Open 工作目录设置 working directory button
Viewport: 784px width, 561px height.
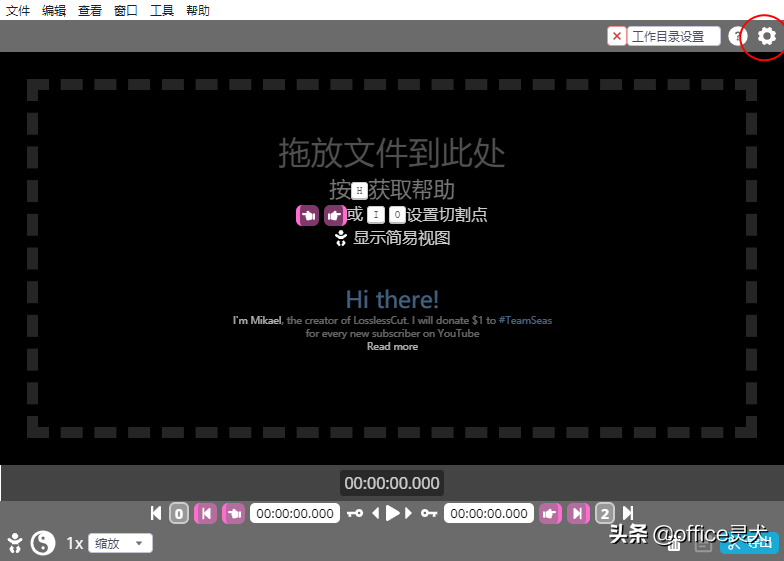(x=674, y=36)
